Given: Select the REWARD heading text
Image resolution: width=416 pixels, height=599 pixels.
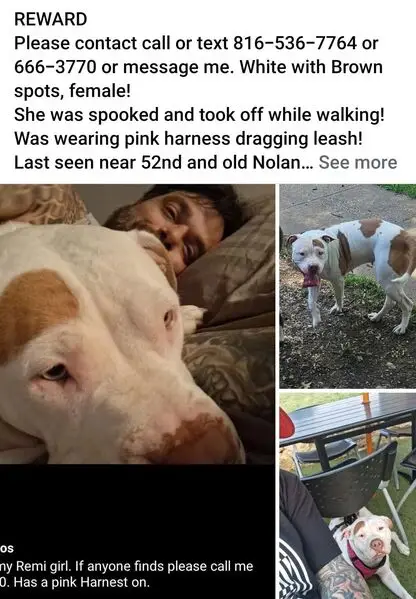Looking at the screenshot, I should (50, 19).
